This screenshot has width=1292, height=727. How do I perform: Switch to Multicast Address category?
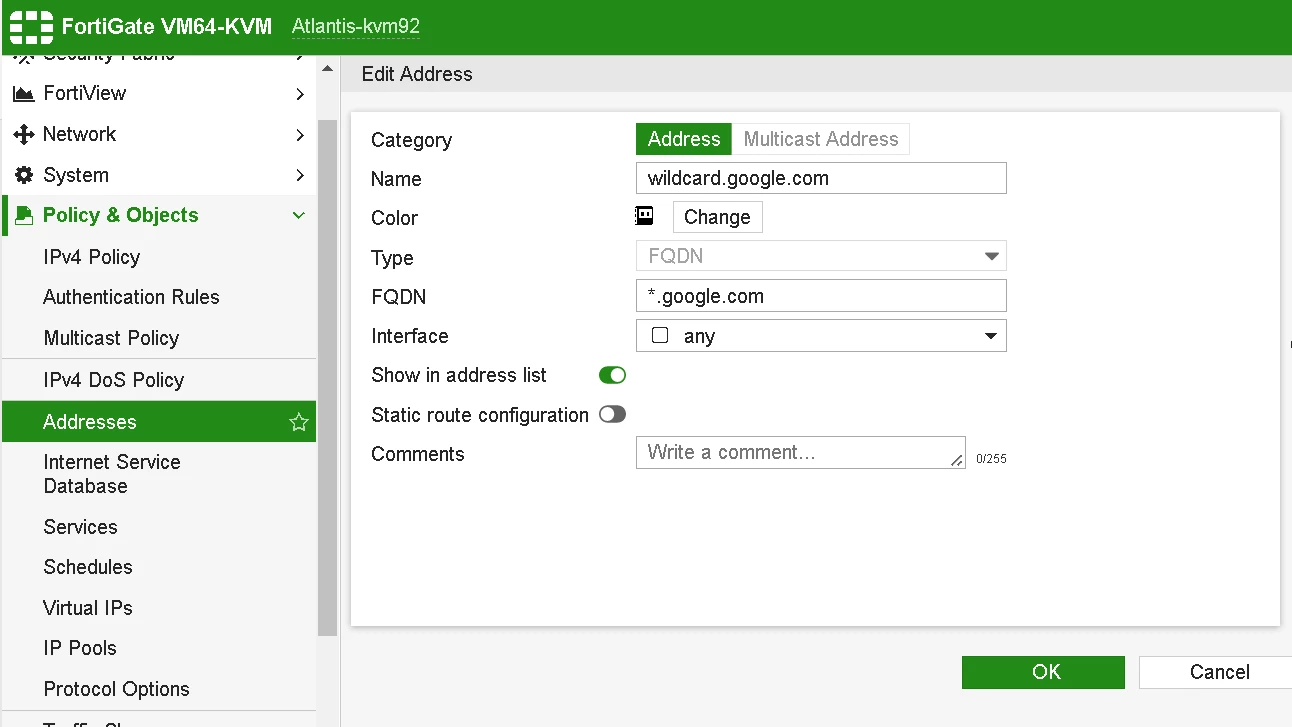pos(821,139)
